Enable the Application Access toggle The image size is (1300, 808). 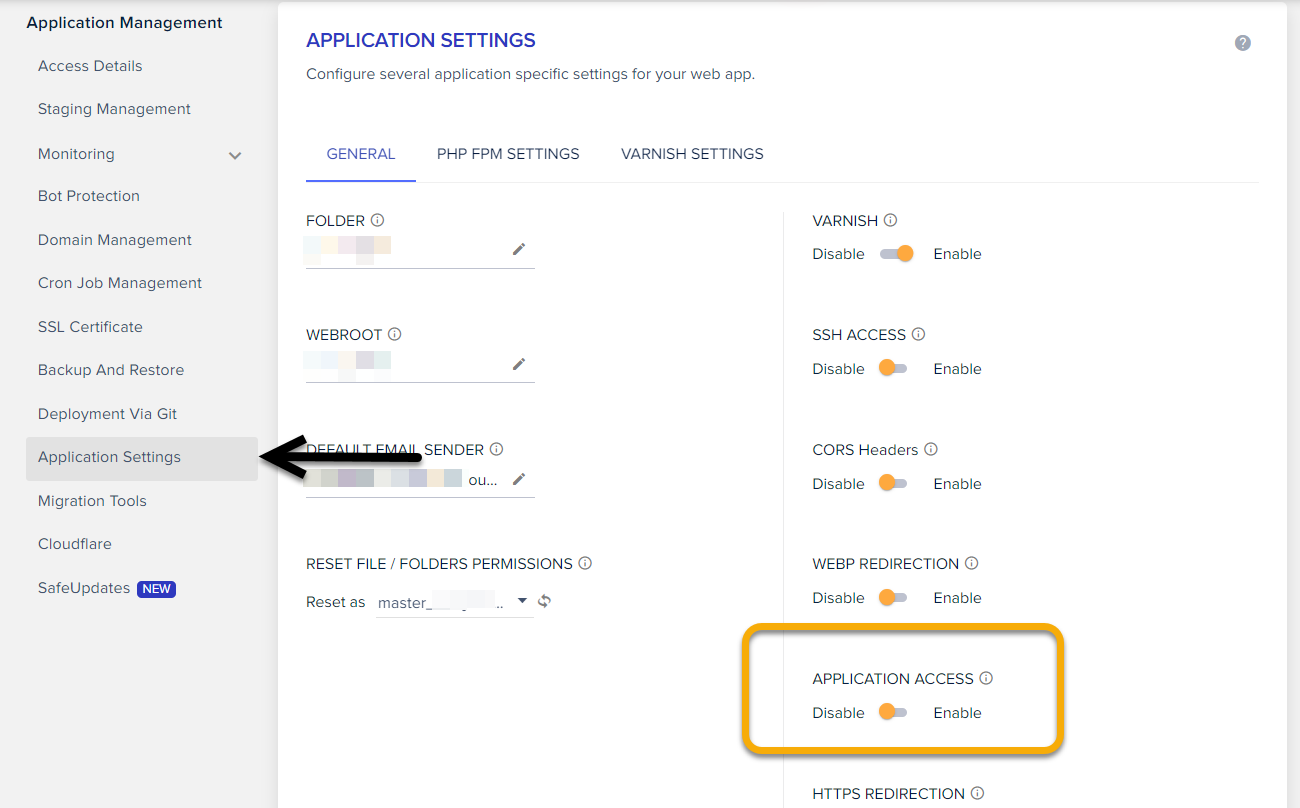[891, 712]
